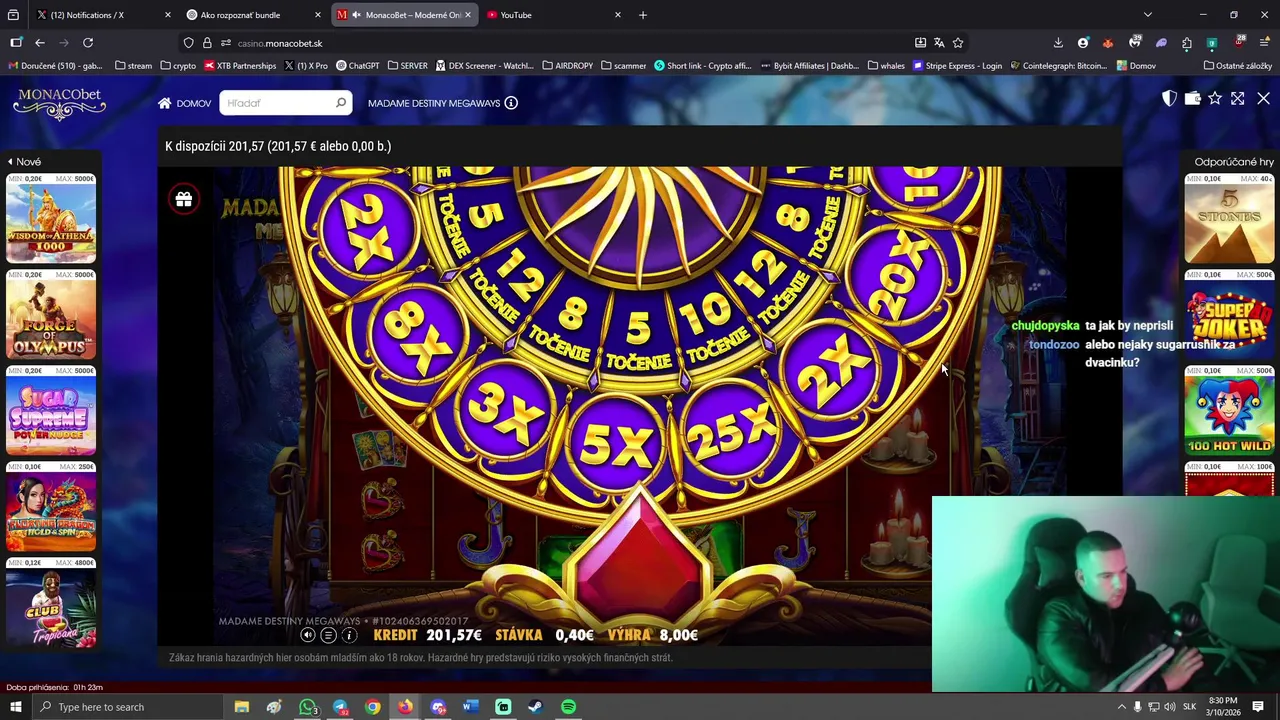Reload the current page

tap(88, 43)
